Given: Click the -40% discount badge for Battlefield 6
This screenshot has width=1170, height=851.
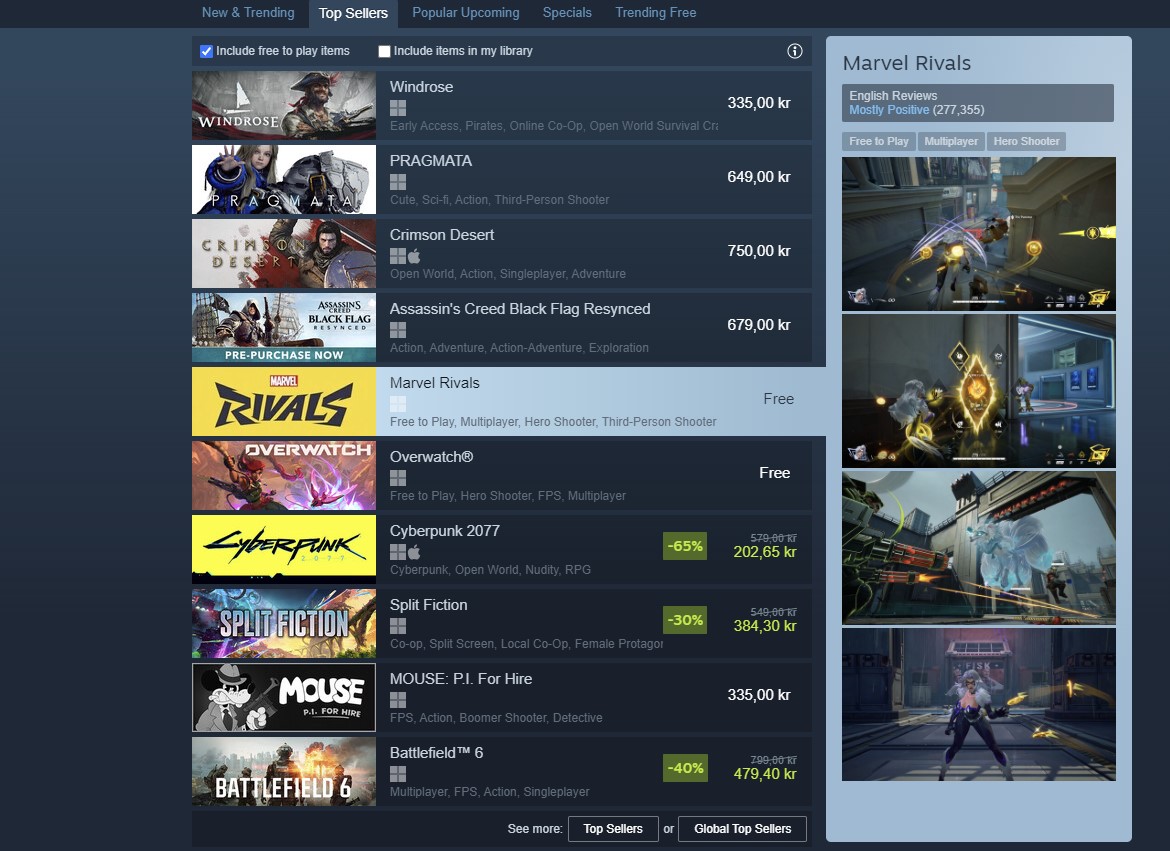Looking at the screenshot, I should coord(684,767).
